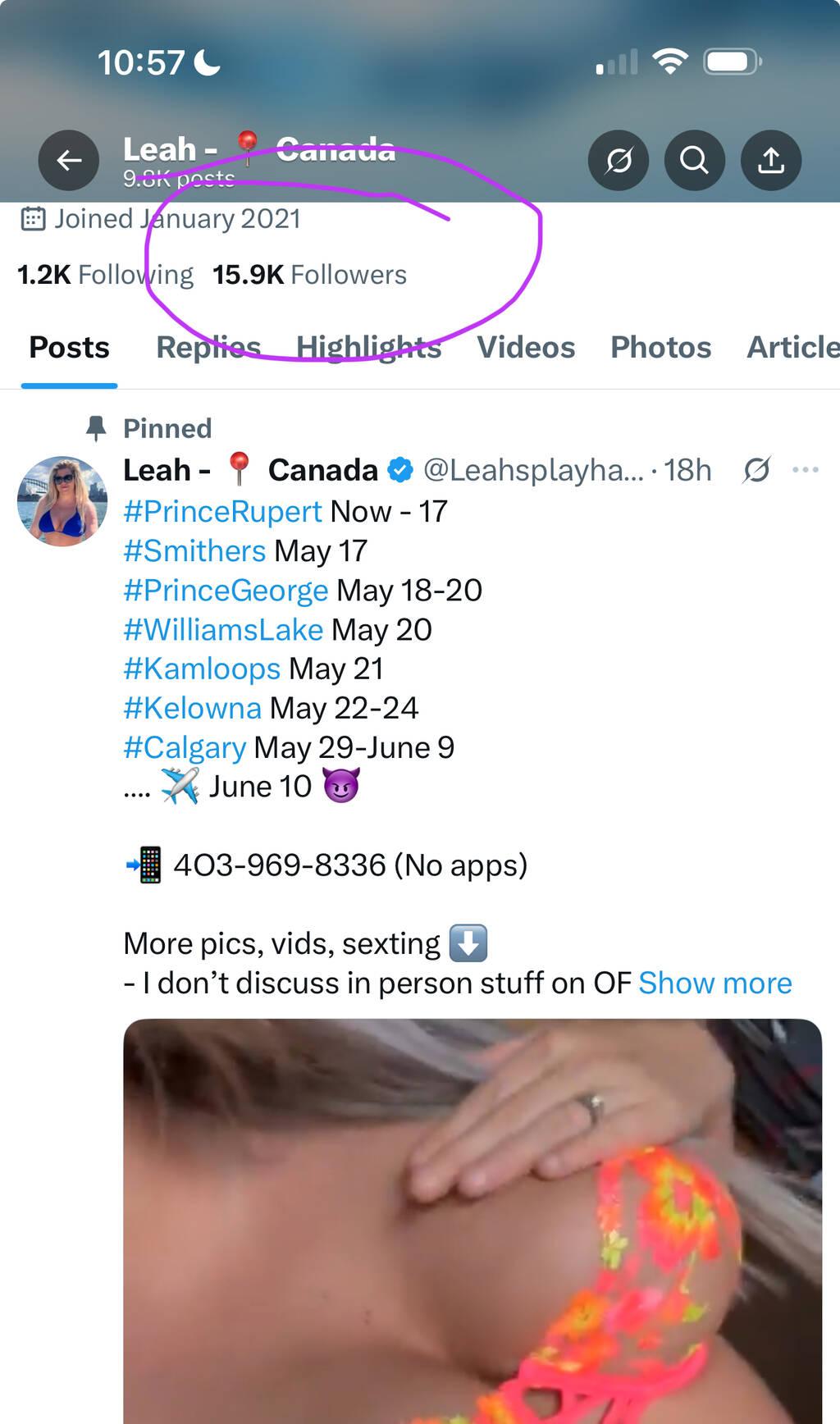Switch to the Replies tab
840x1424 pixels.
tap(208, 347)
